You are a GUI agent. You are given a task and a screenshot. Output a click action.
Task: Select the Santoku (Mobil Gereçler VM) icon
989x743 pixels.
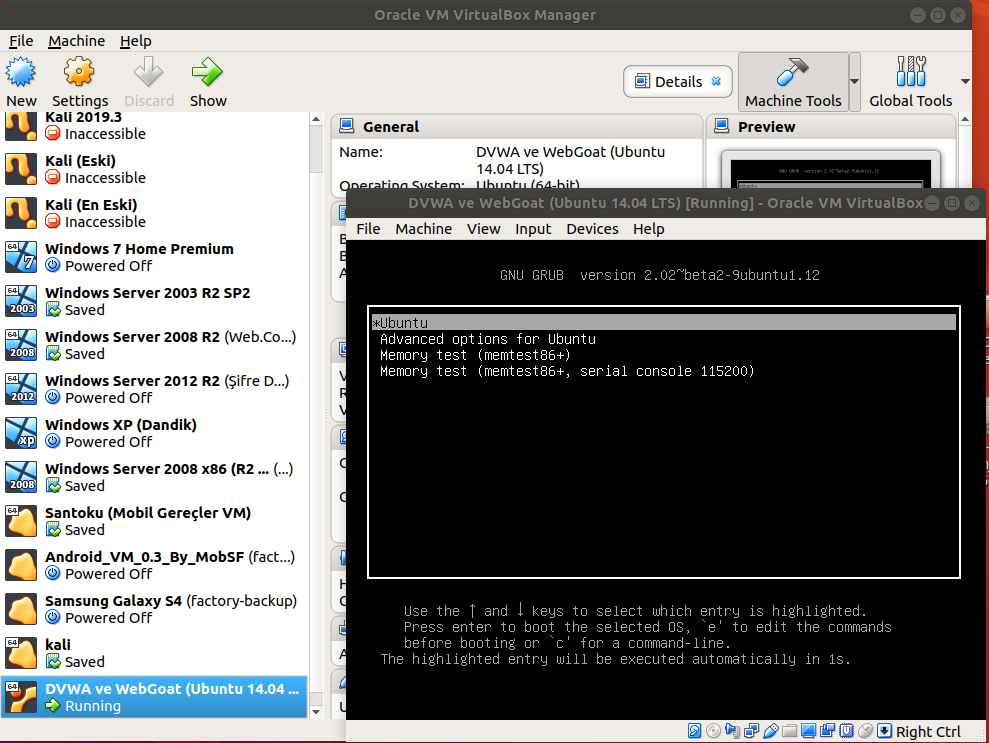pyautogui.click(x=21, y=521)
